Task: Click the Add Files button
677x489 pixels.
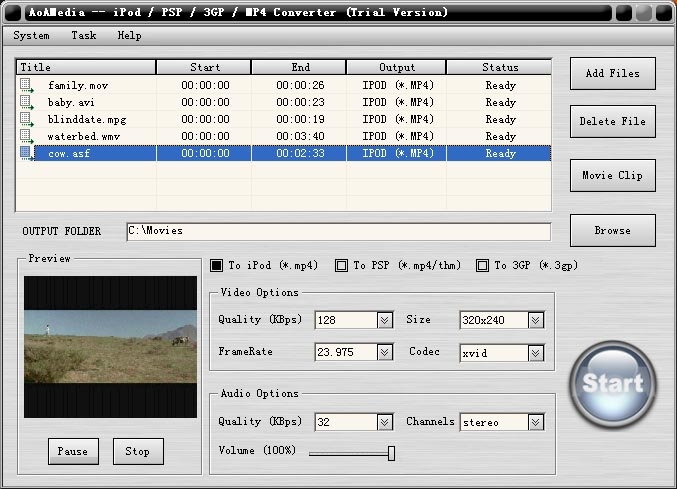Action: pos(612,73)
